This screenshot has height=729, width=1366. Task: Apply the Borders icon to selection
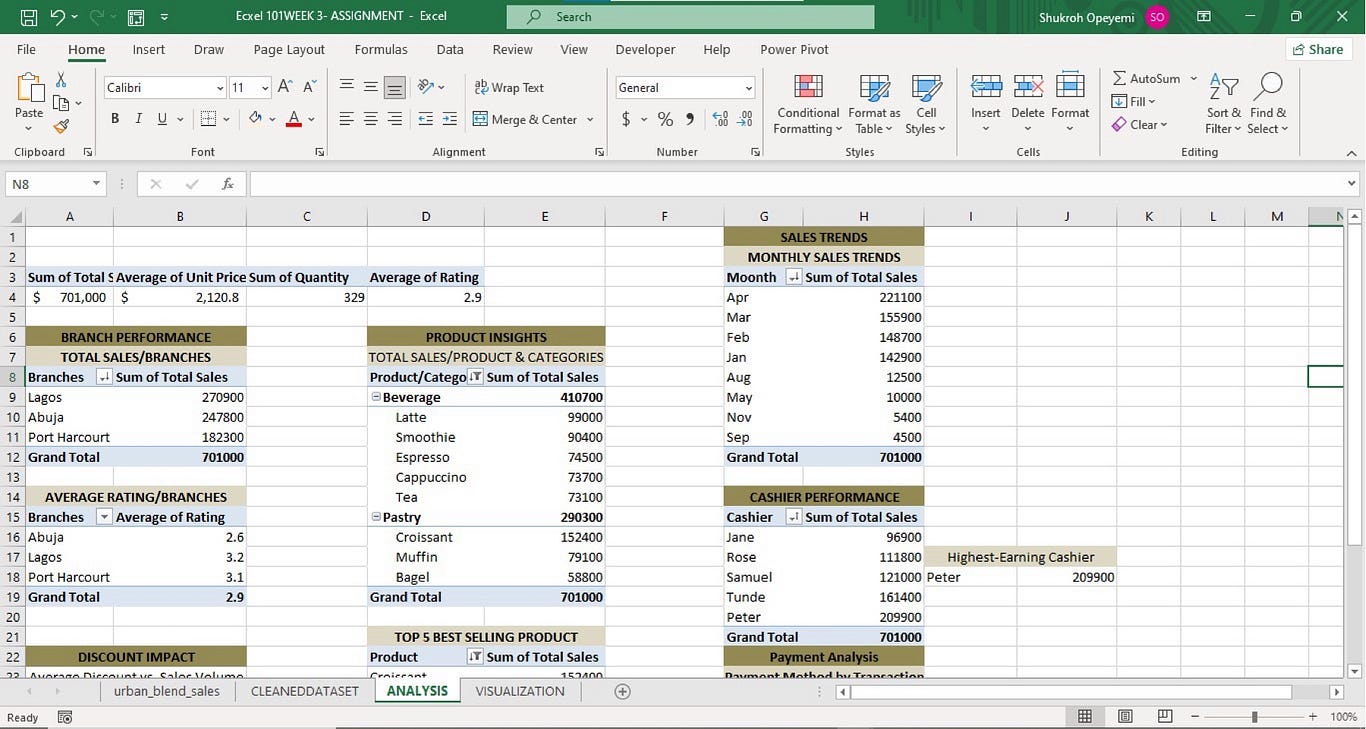click(x=208, y=119)
